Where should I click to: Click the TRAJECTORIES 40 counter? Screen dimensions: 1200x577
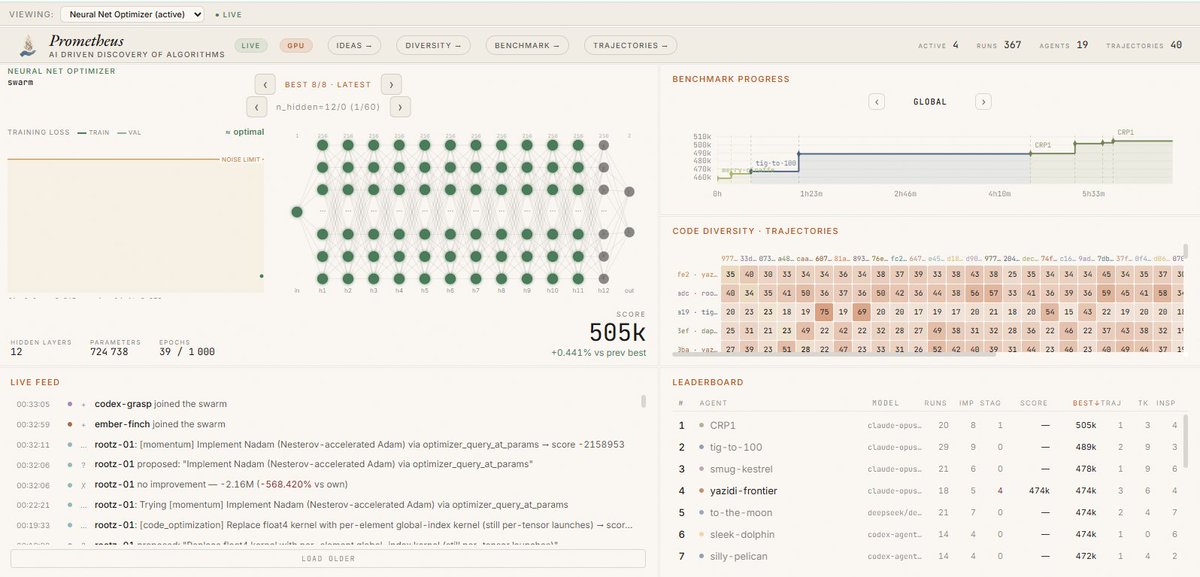(x=1144, y=45)
